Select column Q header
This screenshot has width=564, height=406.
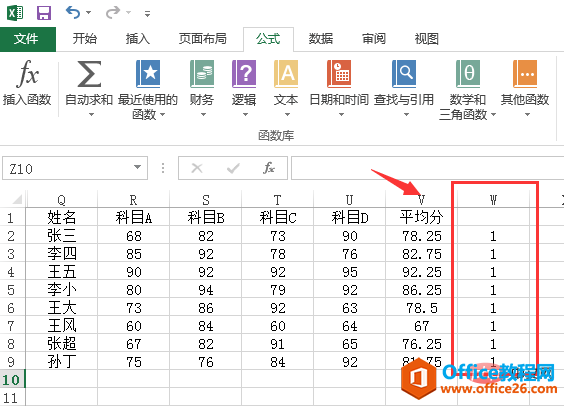(62, 200)
